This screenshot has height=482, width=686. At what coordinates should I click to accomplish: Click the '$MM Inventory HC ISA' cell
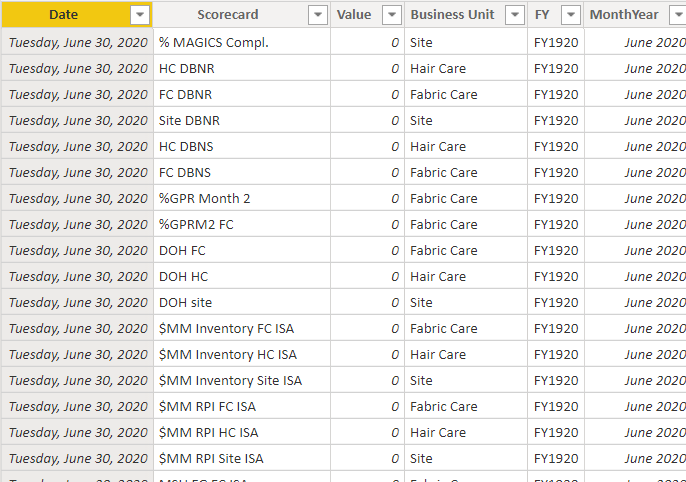242,355
